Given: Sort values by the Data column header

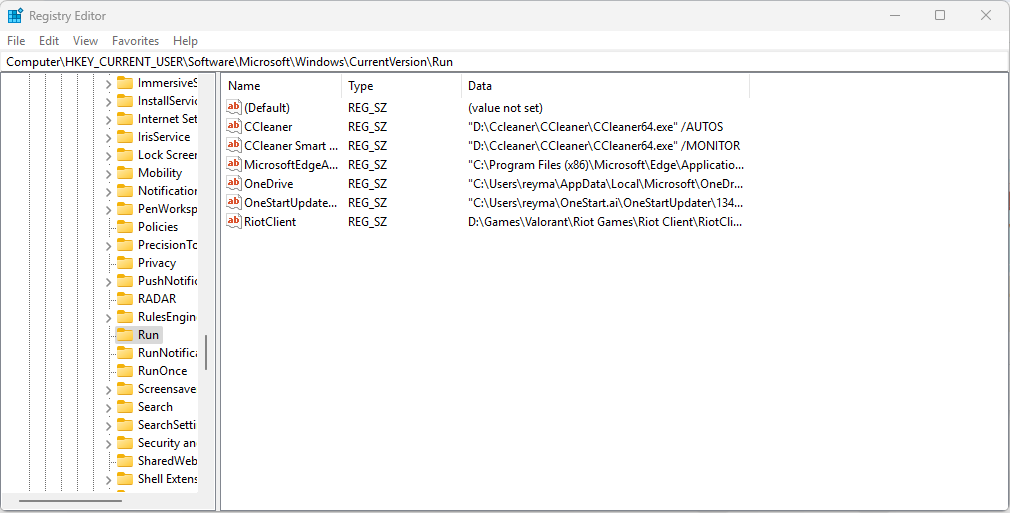Looking at the screenshot, I should 605,86.
